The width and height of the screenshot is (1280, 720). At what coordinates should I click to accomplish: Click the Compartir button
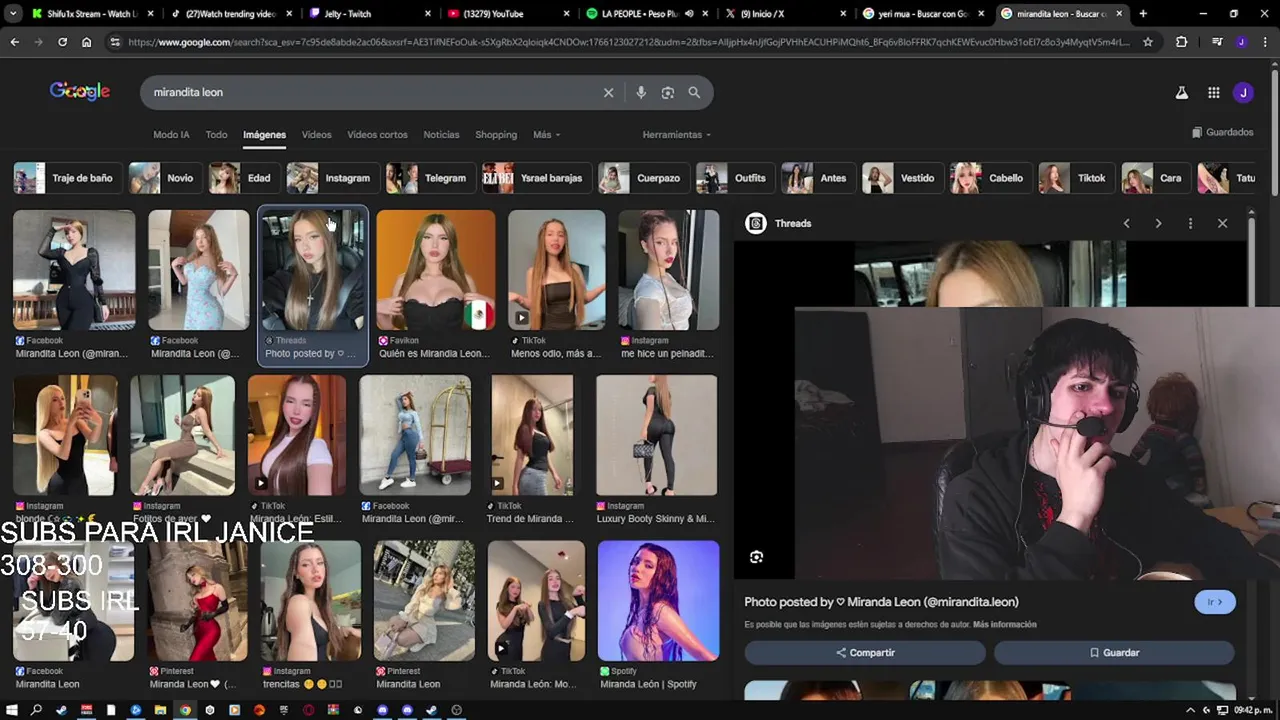pos(865,652)
